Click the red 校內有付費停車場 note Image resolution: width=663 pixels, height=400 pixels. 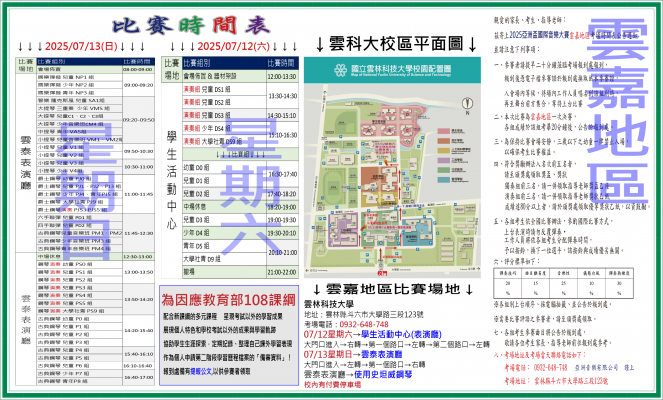332,385
